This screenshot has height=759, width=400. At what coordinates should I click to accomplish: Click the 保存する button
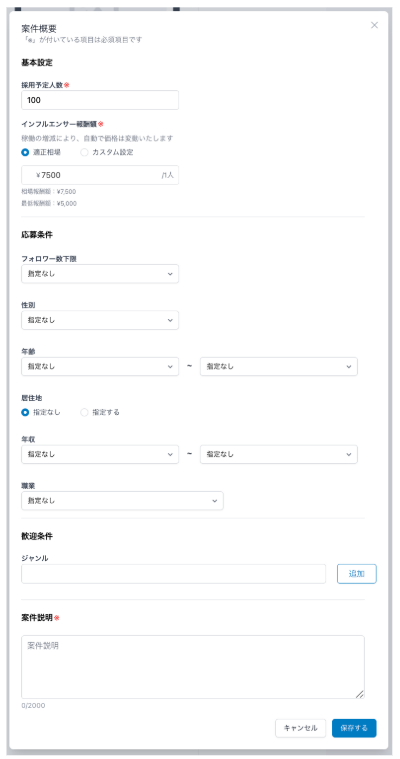pyautogui.click(x=354, y=728)
